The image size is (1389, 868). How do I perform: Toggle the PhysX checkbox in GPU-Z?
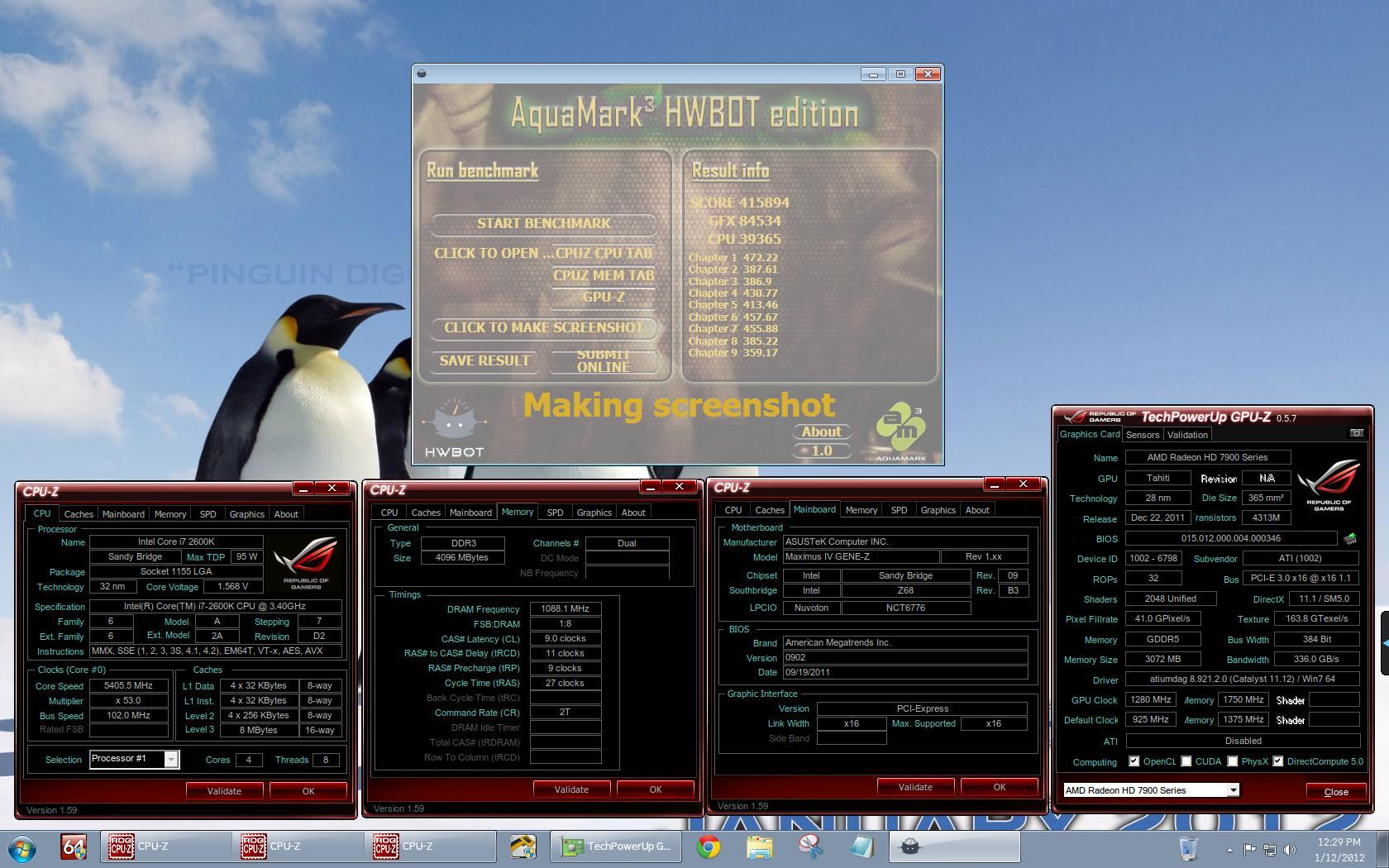[1233, 761]
